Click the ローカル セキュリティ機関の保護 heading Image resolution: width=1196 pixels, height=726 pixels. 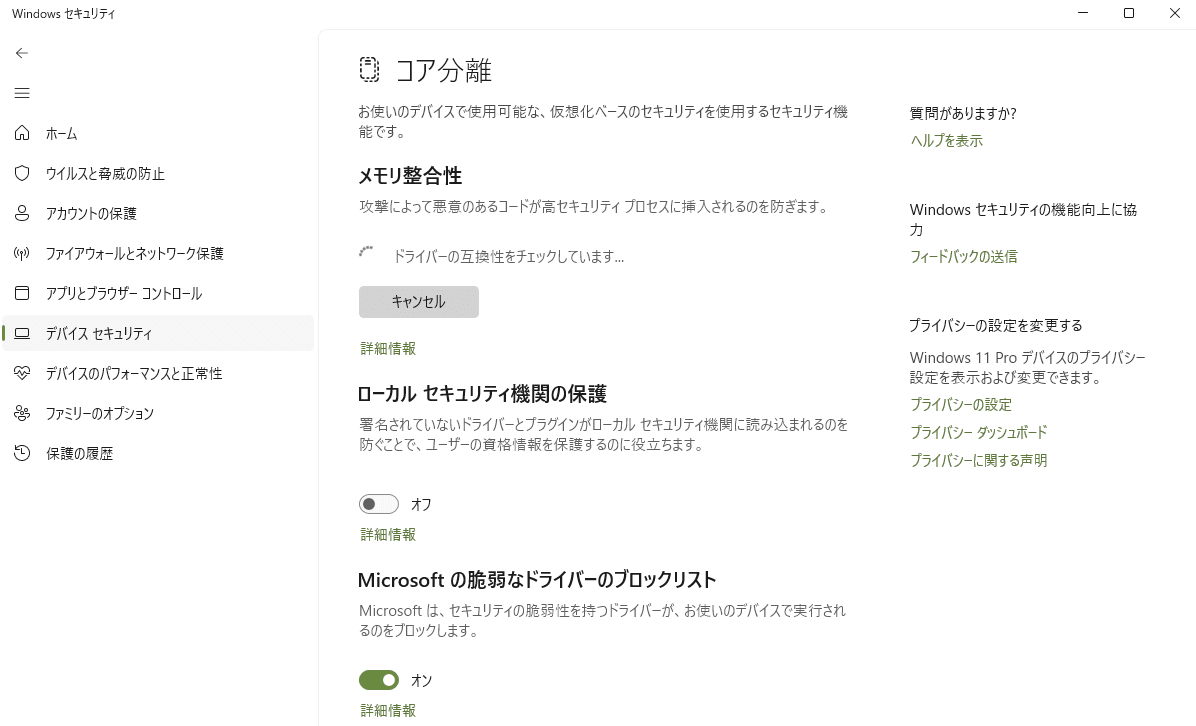(x=482, y=394)
